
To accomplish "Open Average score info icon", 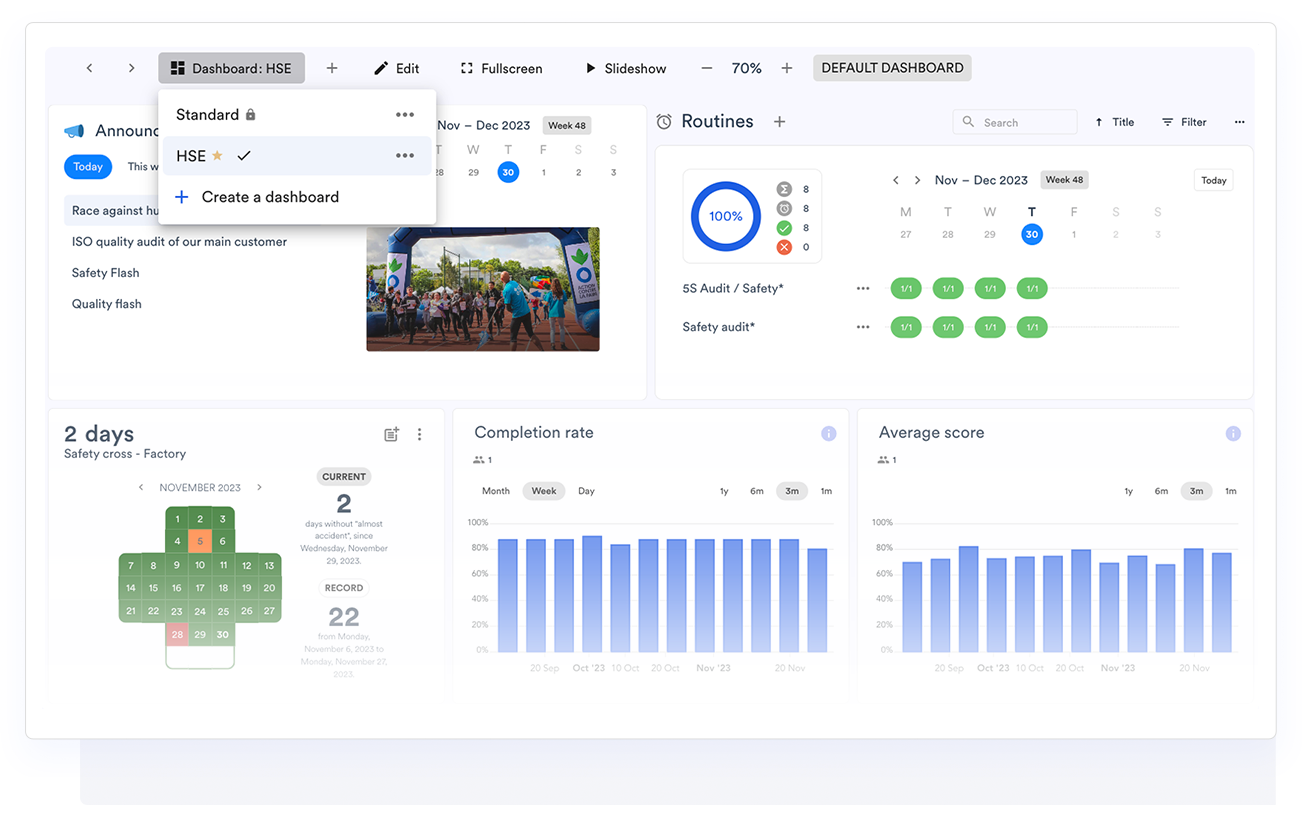I will tap(1233, 433).
